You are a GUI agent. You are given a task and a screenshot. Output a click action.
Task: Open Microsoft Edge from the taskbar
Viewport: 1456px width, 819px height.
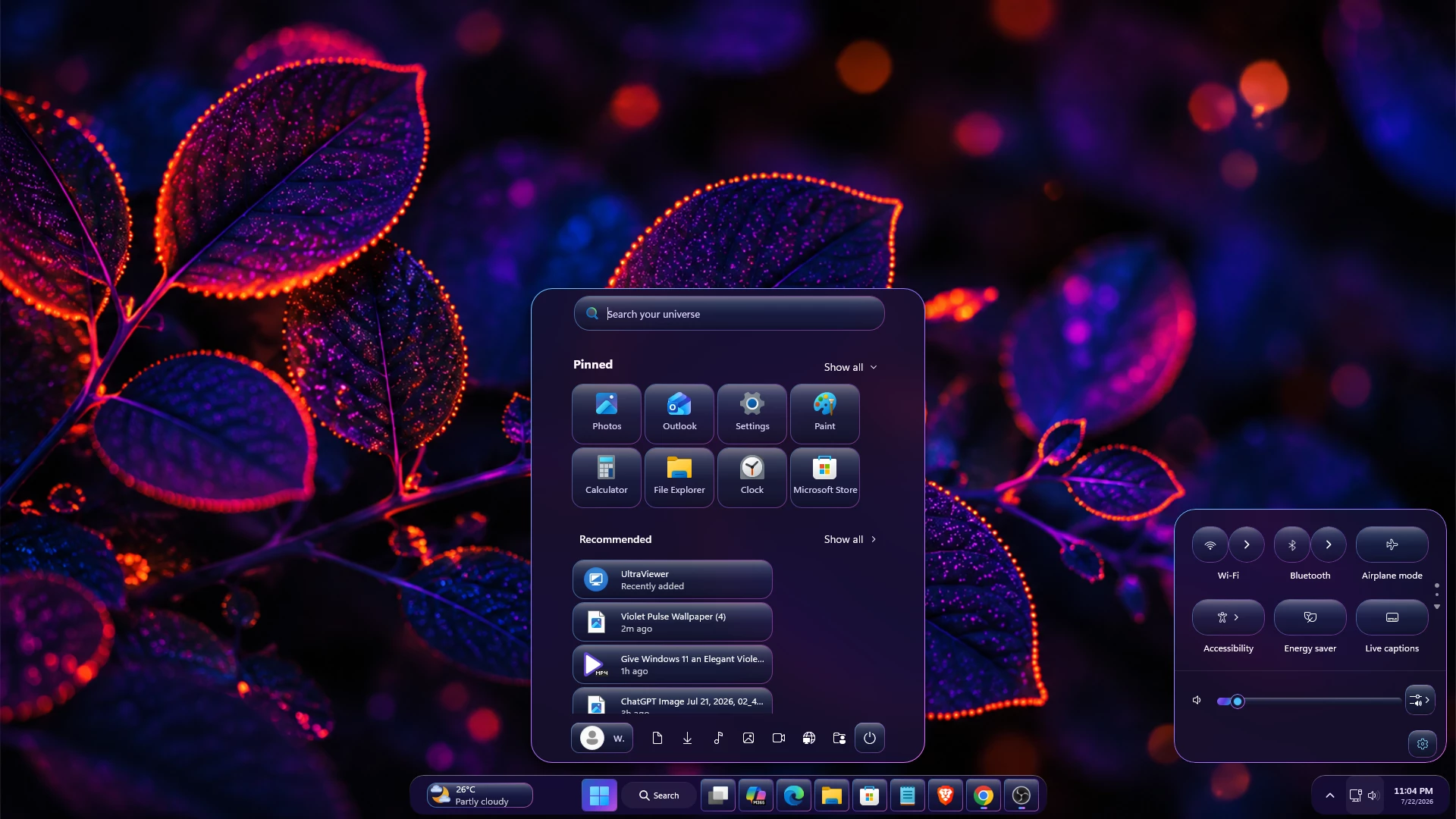tap(794, 795)
